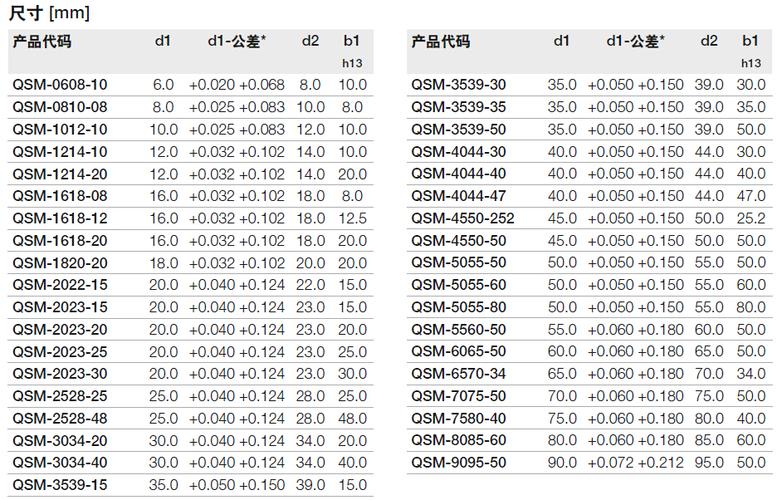The image size is (782, 500).
Task: Select product code QSM-5055-60
Action: click(459, 285)
